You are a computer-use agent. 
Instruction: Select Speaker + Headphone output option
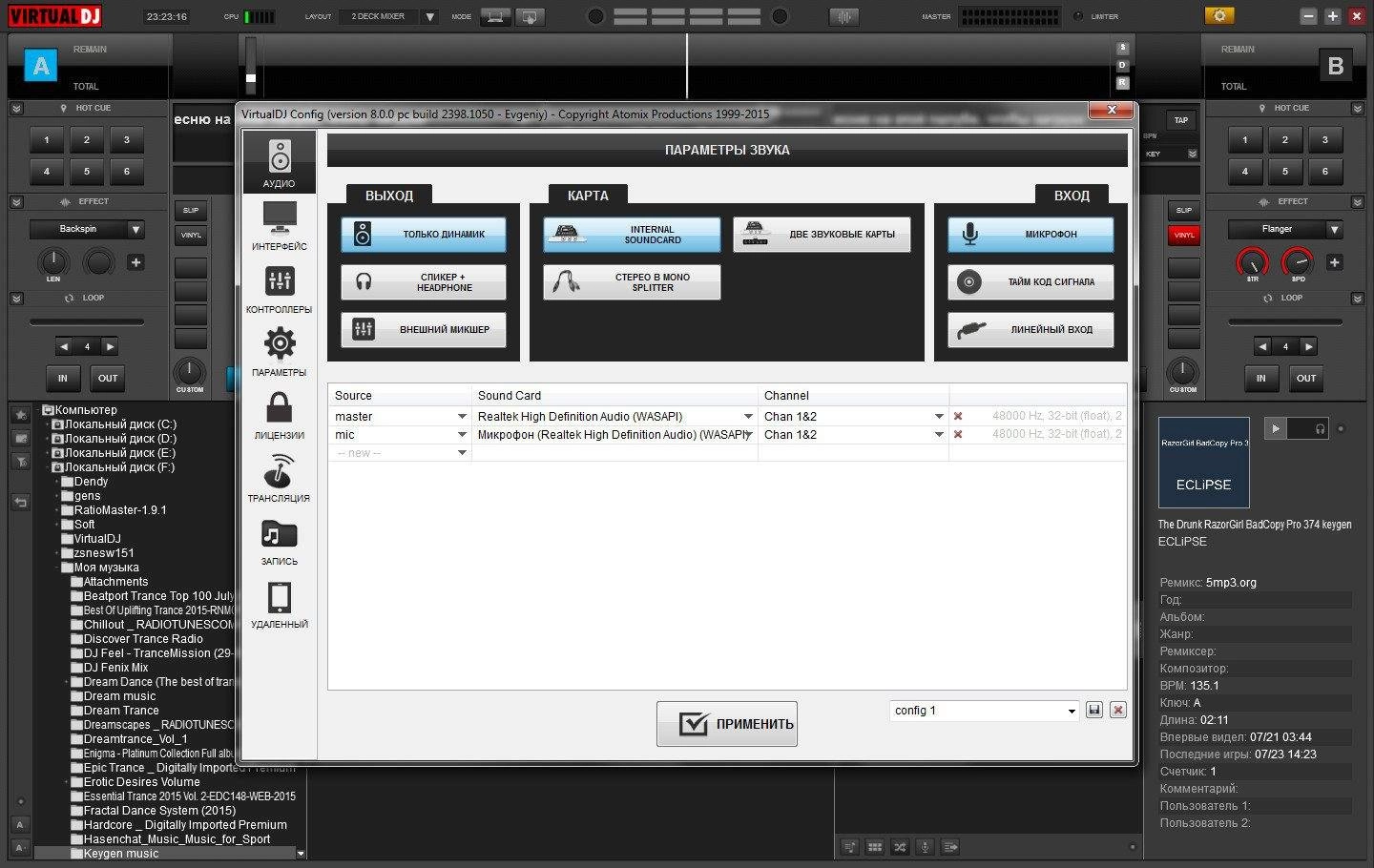pyautogui.click(x=424, y=282)
